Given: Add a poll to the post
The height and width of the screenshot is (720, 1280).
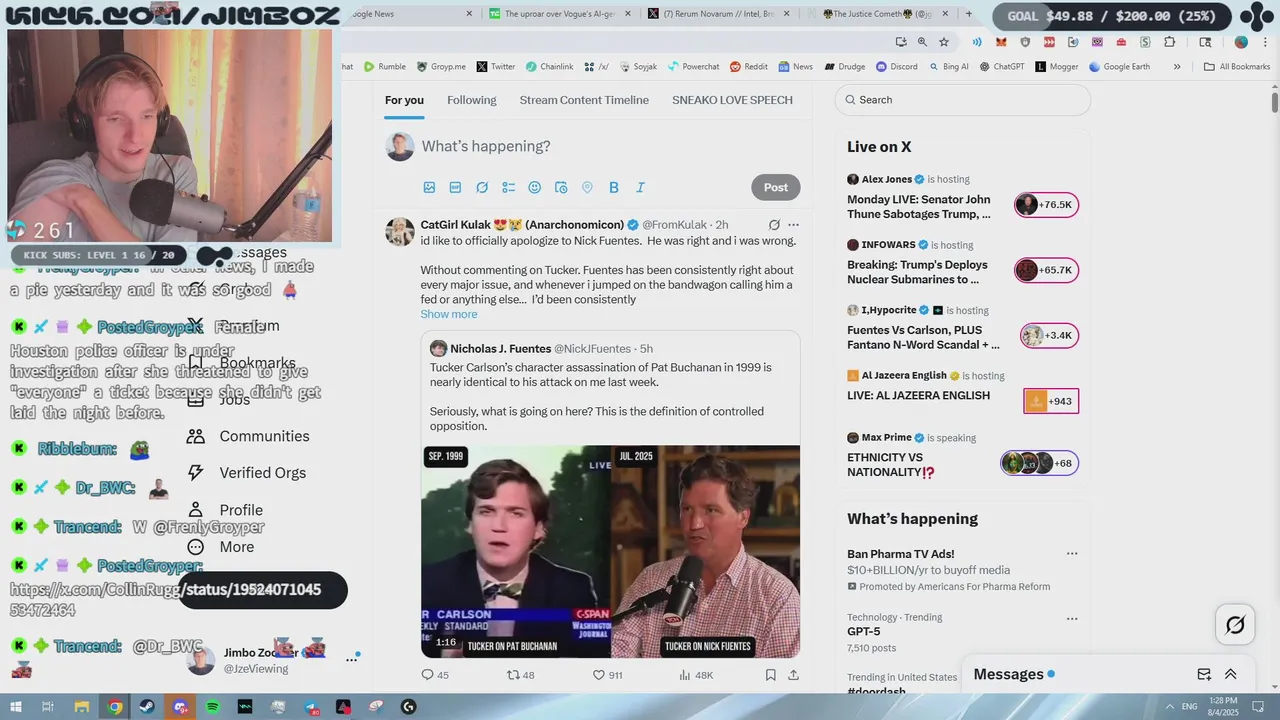Looking at the screenshot, I should click(x=508, y=187).
